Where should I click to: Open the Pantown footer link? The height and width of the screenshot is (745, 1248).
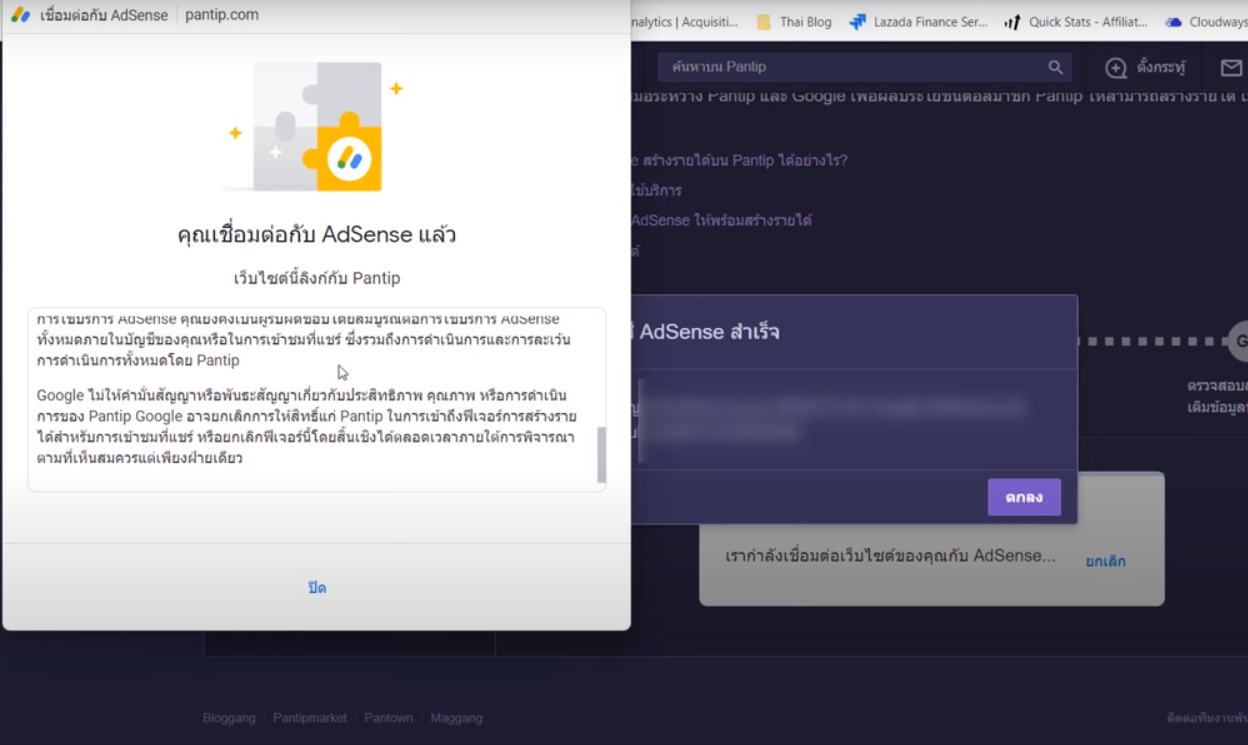click(388, 718)
